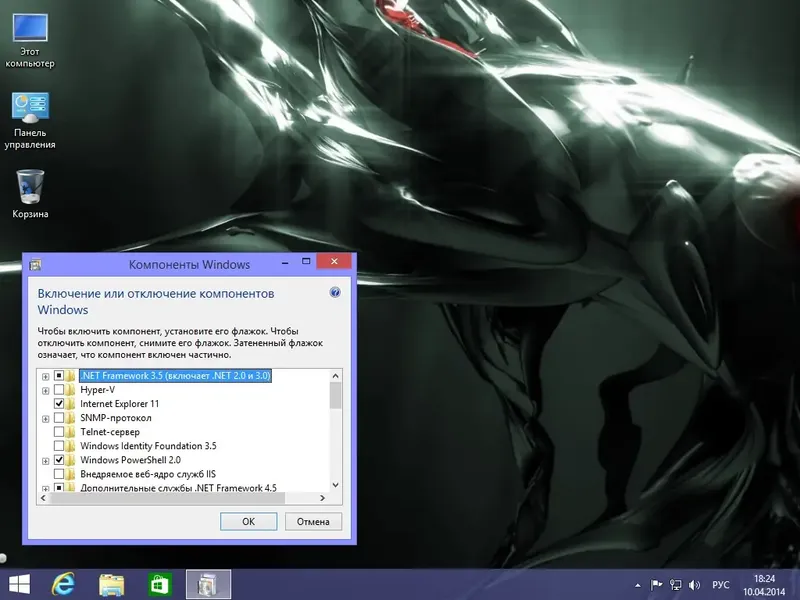800x600 pixels.
Task: Uncheck the Windows PowerShell 2.0 checkbox
Action: 59,460
